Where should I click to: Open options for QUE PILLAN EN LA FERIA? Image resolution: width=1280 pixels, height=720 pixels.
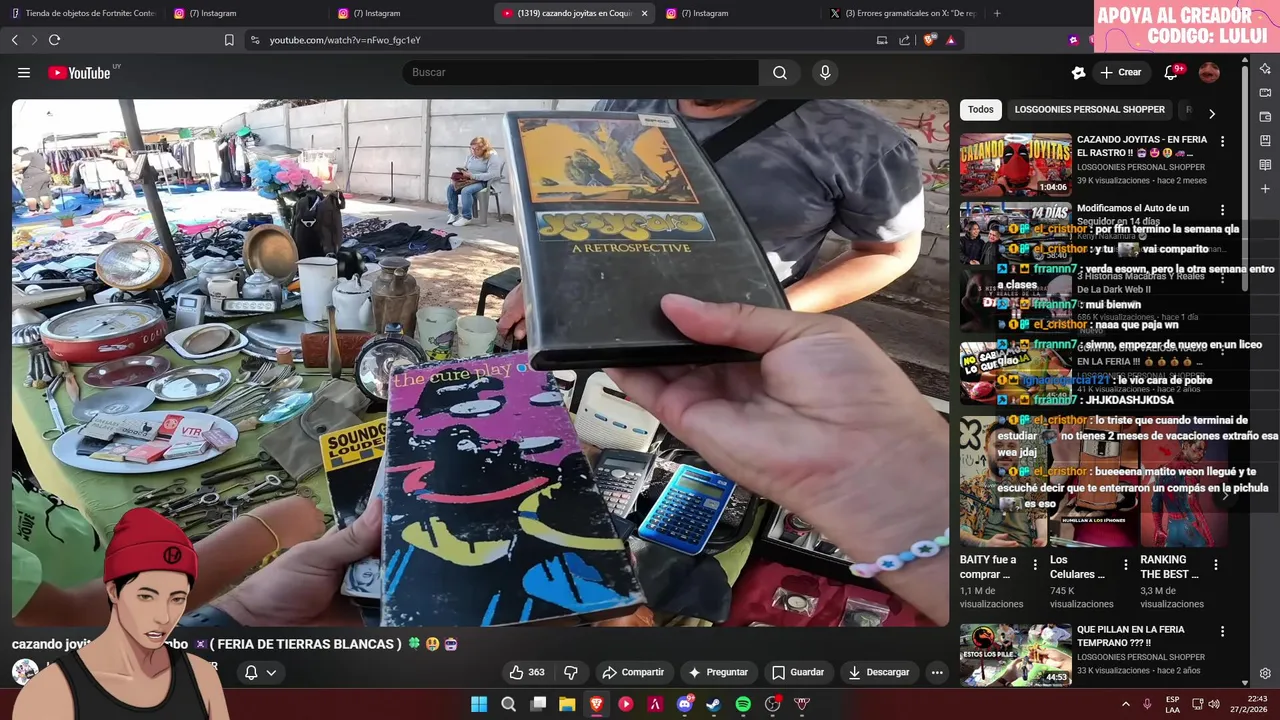tap(1222, 631)
